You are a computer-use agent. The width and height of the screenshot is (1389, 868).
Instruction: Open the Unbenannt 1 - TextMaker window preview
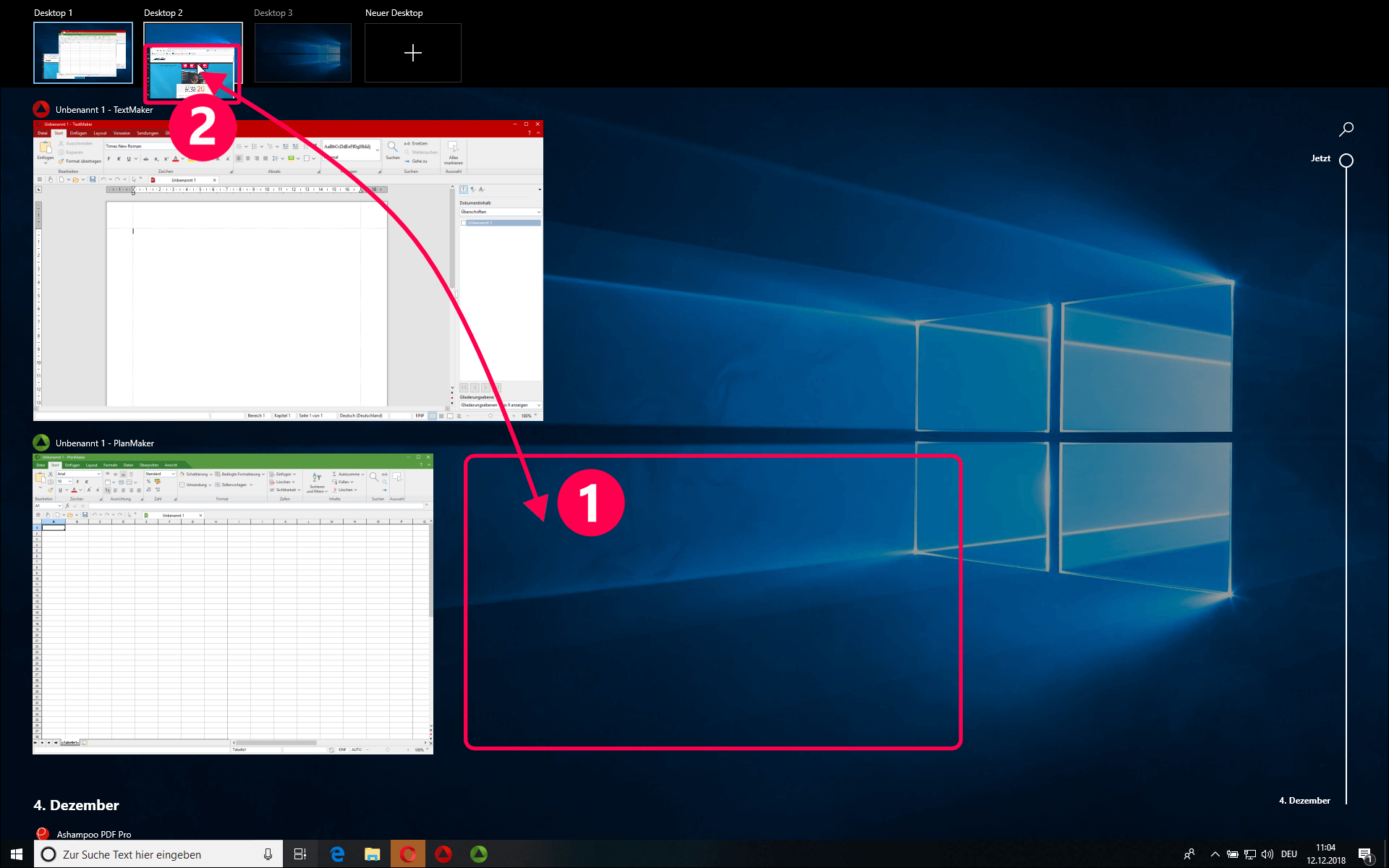click(288, 271)
